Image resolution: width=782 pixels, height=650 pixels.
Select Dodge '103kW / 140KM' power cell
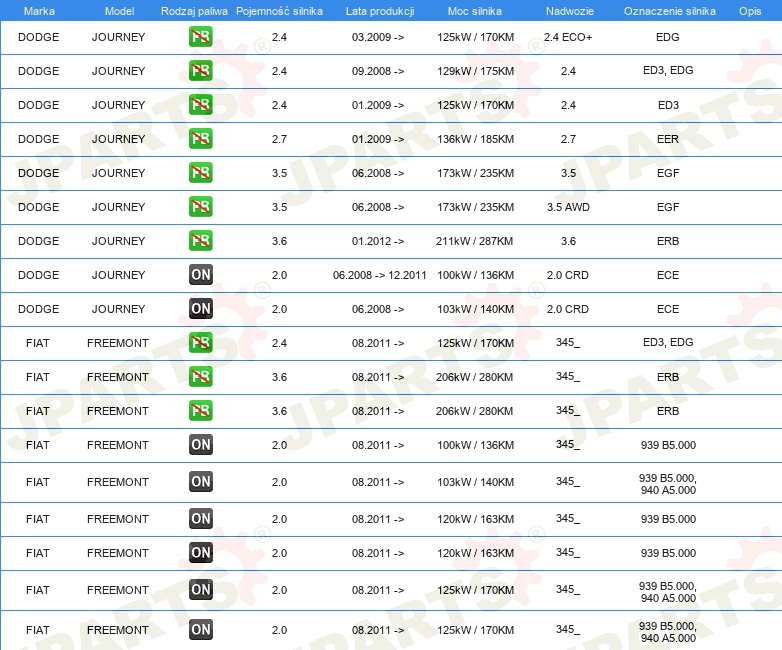(x=475, y=309)
